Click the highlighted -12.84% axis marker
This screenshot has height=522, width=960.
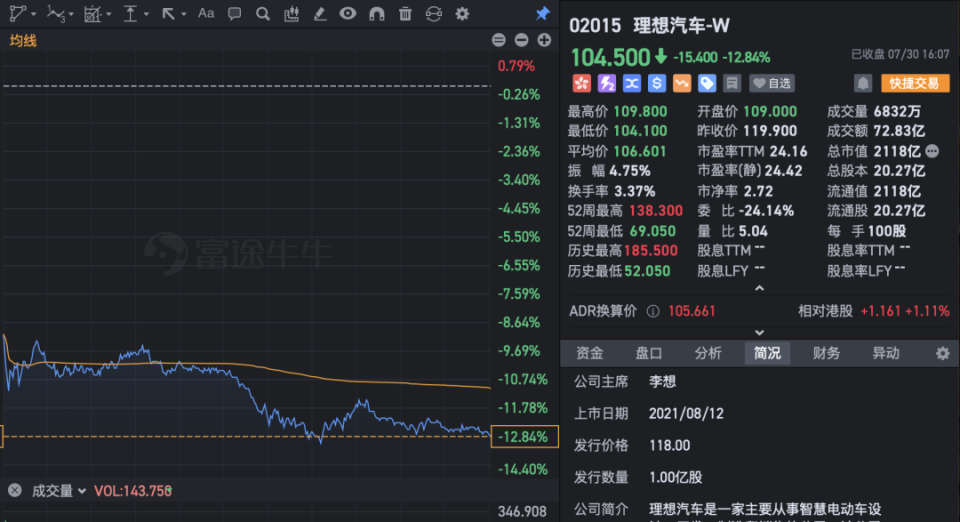click(525, 437)
